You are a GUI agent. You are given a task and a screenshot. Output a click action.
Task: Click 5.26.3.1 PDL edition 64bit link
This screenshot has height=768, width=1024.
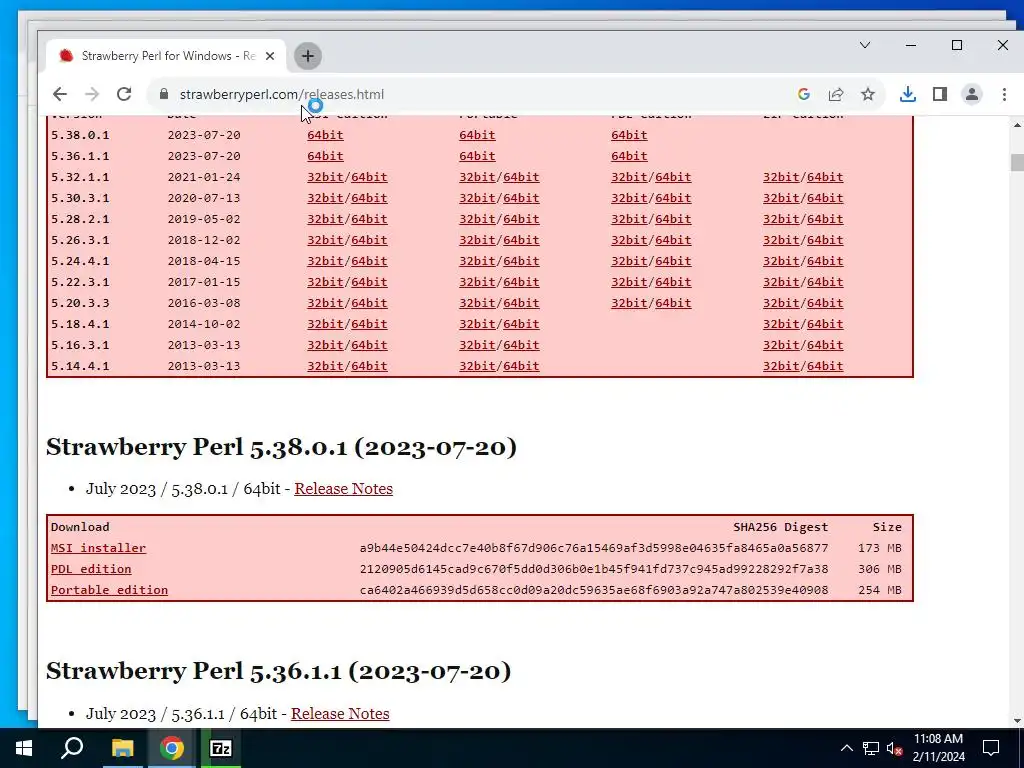point(673,240)
